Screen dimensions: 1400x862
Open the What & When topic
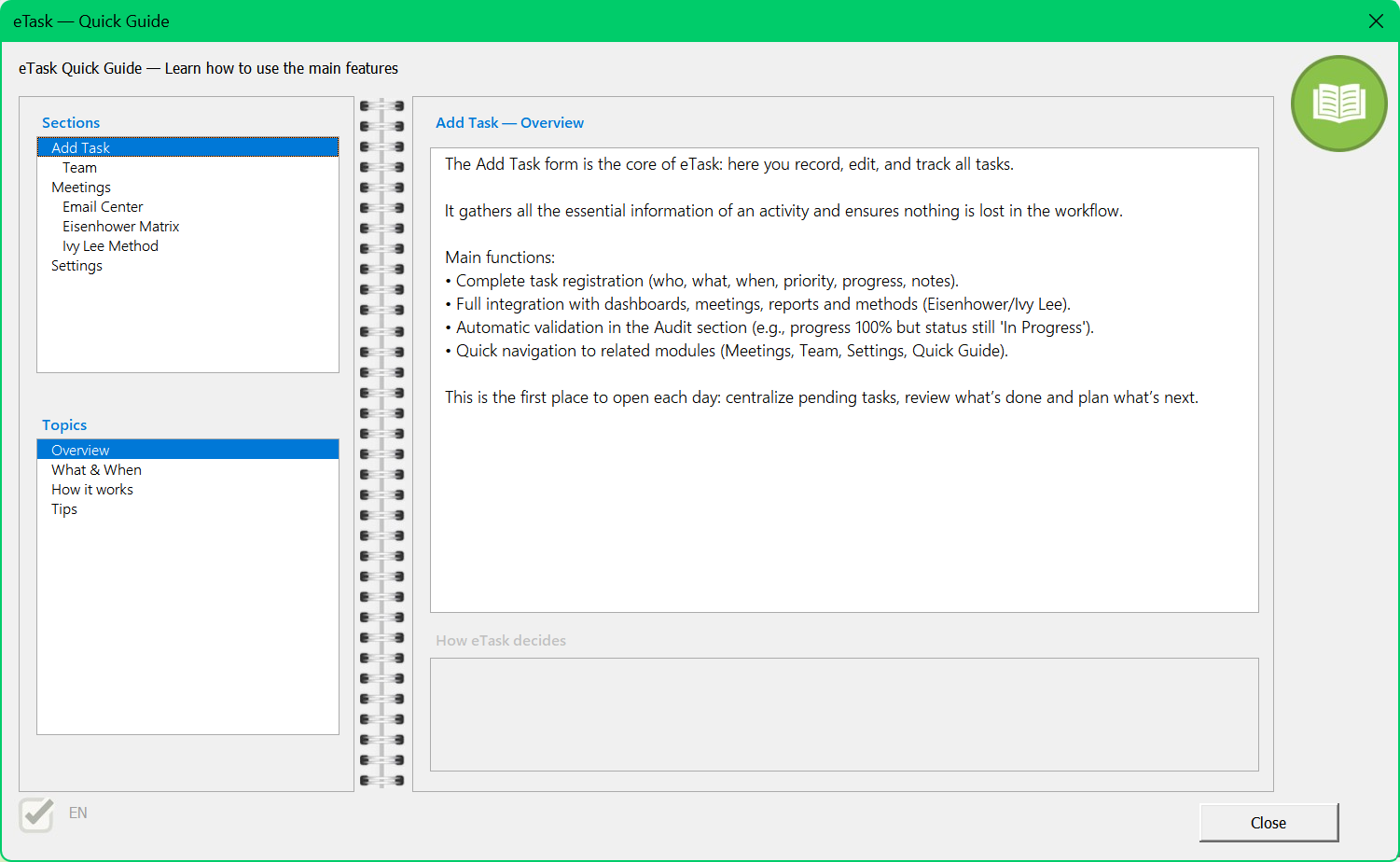coord(96,470)
